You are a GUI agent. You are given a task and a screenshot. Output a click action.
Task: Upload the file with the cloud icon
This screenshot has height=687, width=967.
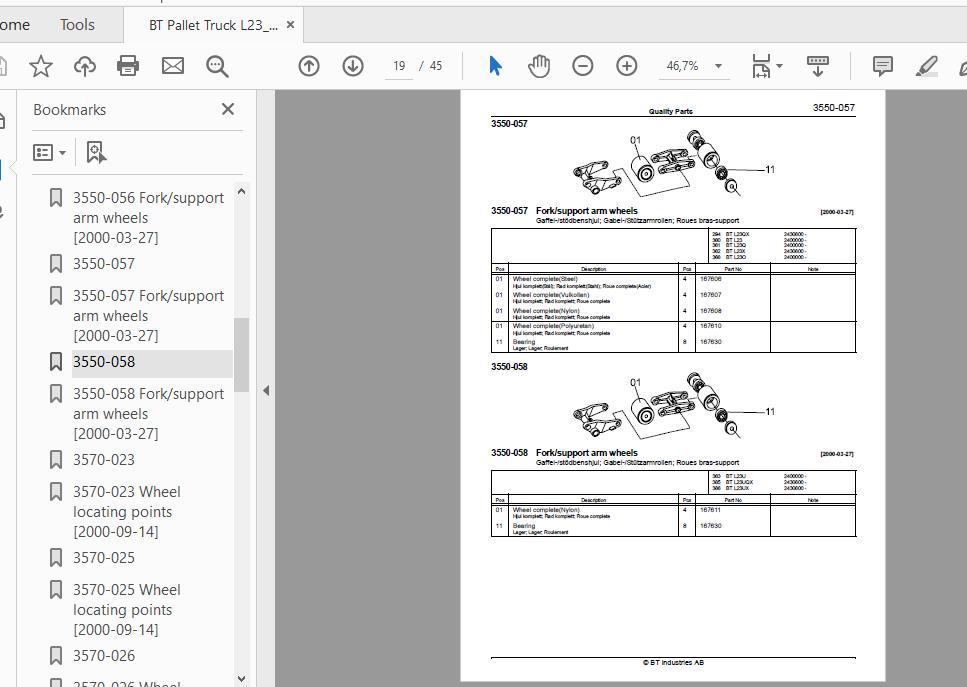coord(84,65)
